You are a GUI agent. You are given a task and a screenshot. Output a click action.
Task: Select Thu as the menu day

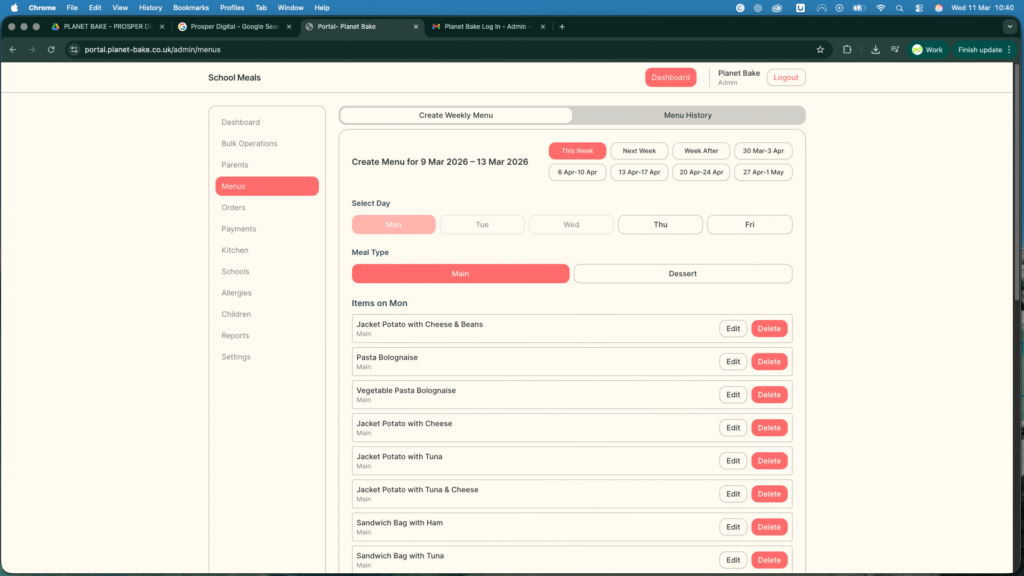tap(660, 225)
